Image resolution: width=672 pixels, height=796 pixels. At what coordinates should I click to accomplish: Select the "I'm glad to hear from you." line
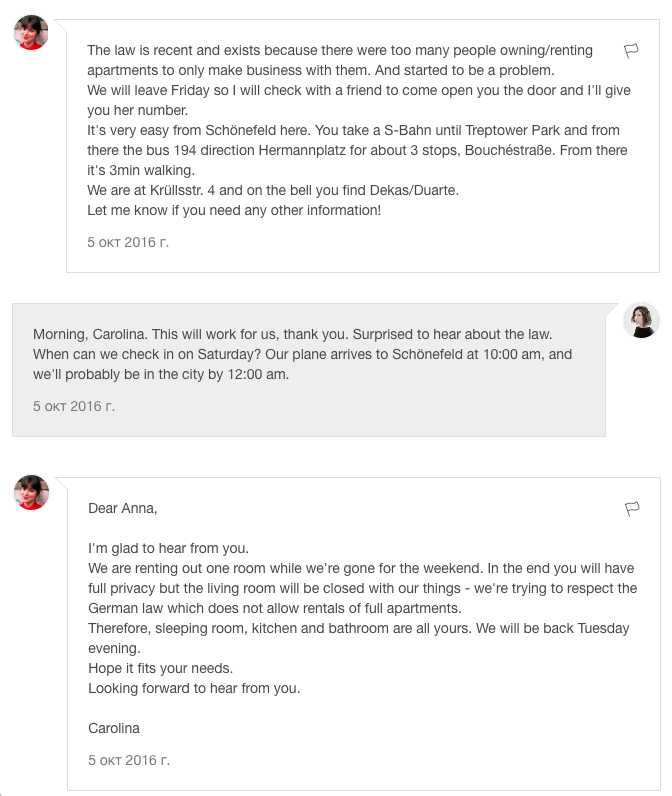click(x=169, y=548)
